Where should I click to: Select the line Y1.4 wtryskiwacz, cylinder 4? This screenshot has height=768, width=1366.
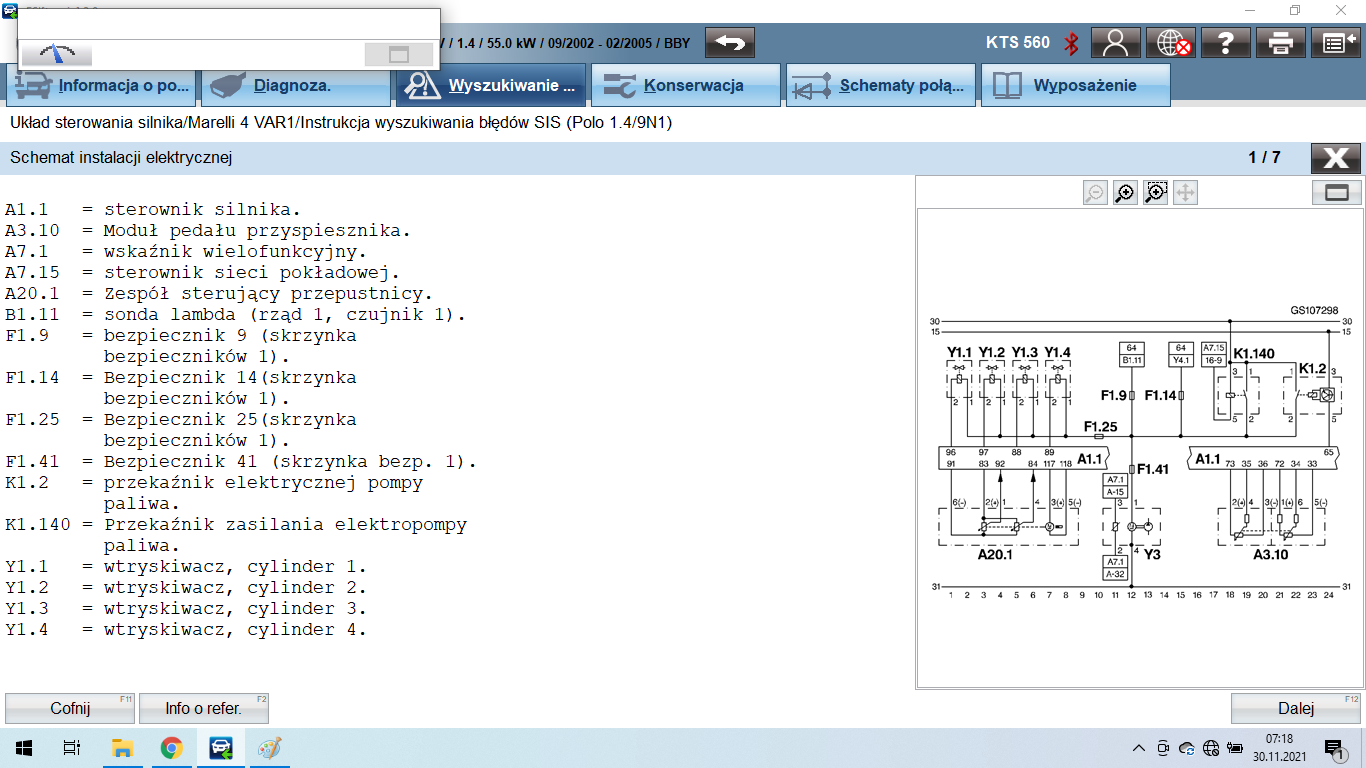(x=186, y=629)
